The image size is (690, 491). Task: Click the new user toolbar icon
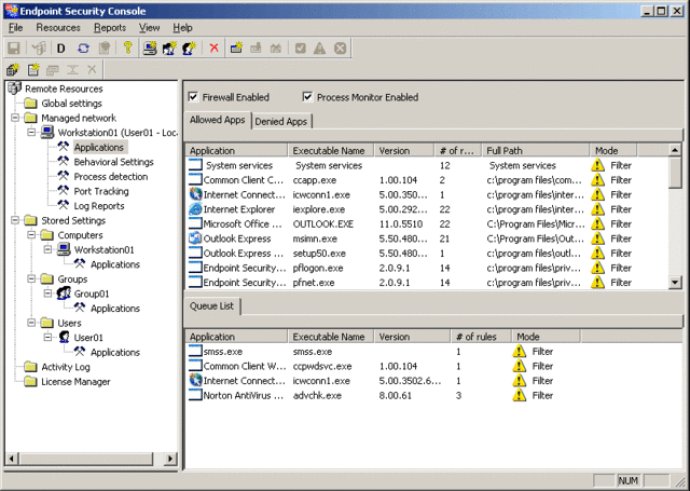pyautogui.click(x=189, y=48)
